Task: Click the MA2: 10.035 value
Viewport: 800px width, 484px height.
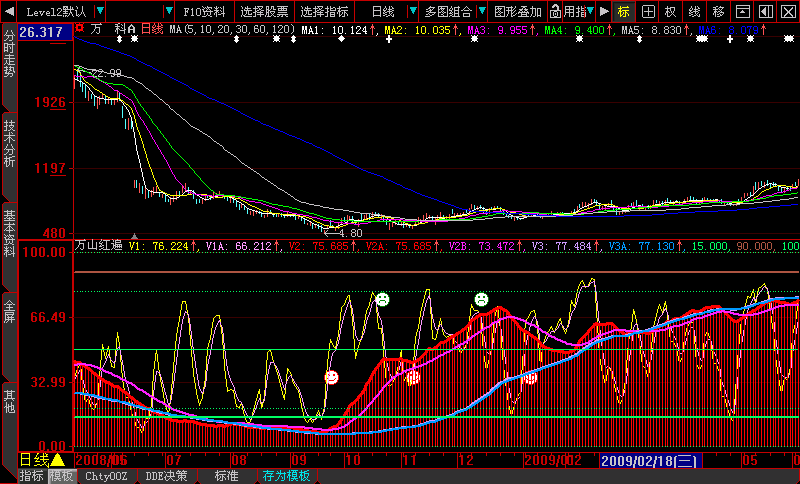Action: point(422,30)
